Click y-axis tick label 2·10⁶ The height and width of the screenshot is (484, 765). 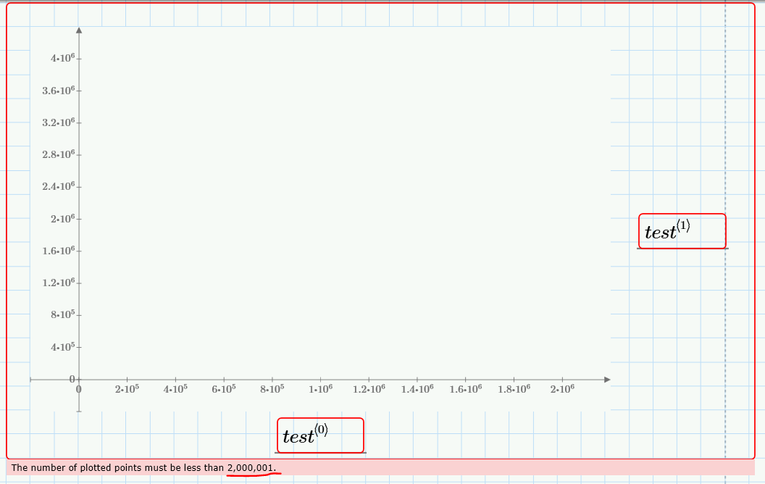(62, 219)
